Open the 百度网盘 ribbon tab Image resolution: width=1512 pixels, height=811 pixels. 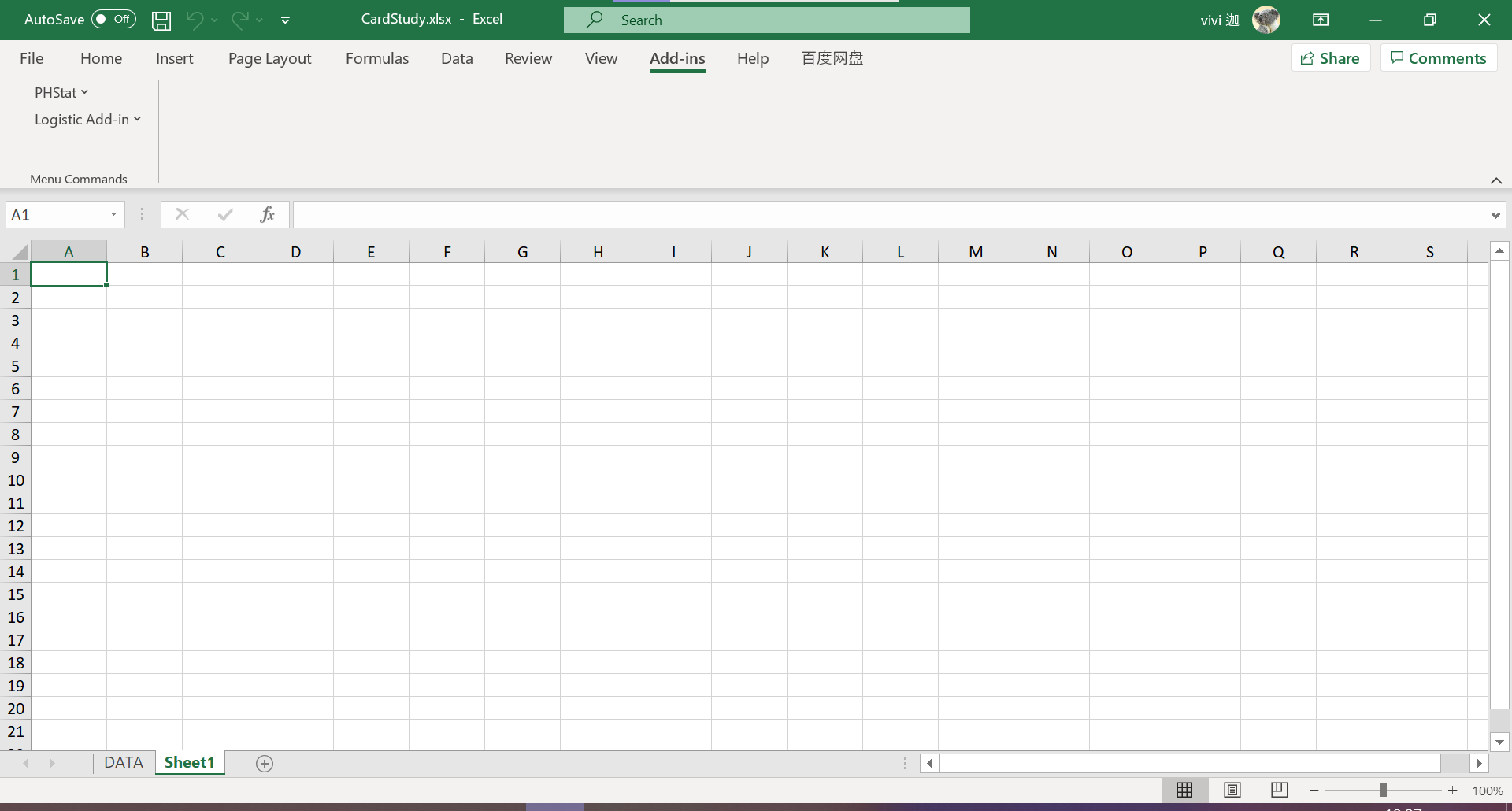[x=832, y=58]
